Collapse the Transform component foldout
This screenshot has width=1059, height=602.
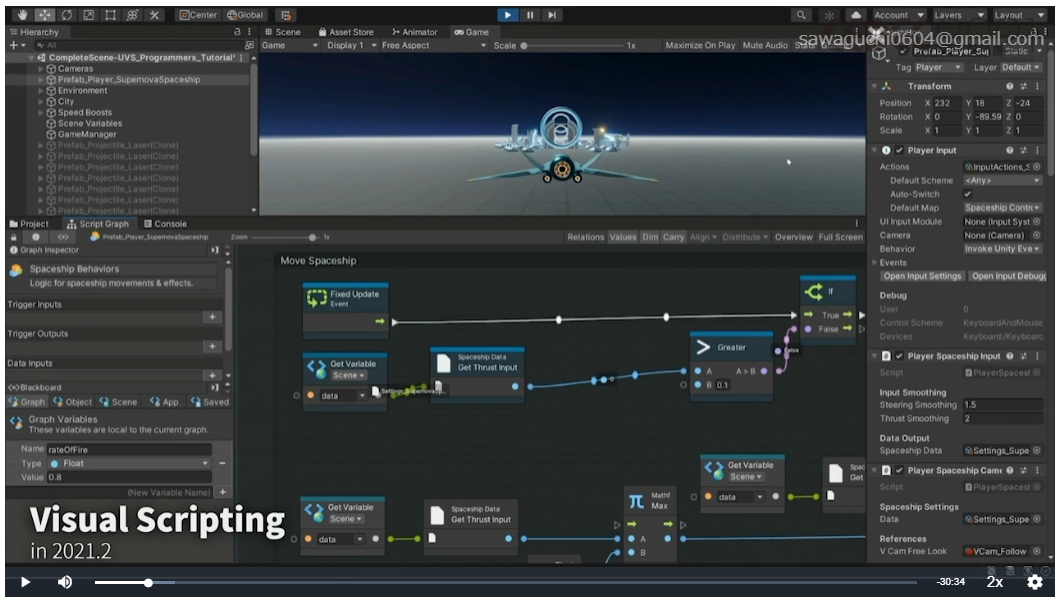(x=875, y=86)
